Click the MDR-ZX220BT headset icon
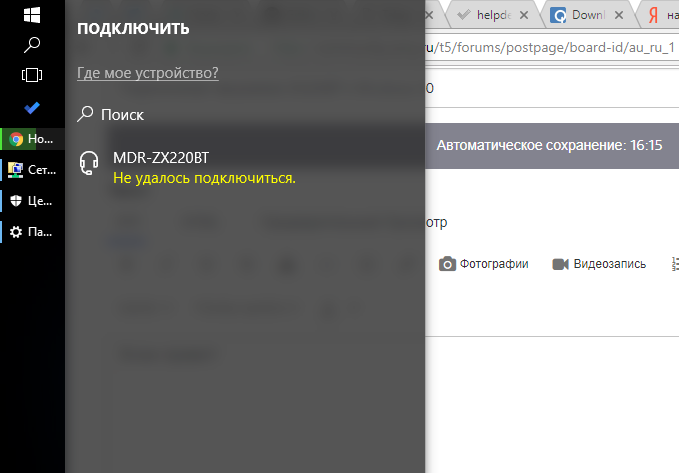This screenshot has width=679, height=473. click(89, 163)
